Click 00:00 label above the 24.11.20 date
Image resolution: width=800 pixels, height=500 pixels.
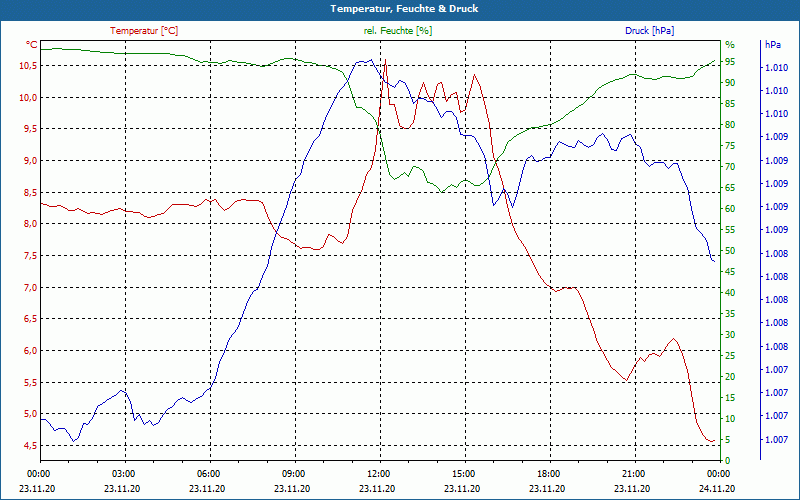tap(718, 474)
